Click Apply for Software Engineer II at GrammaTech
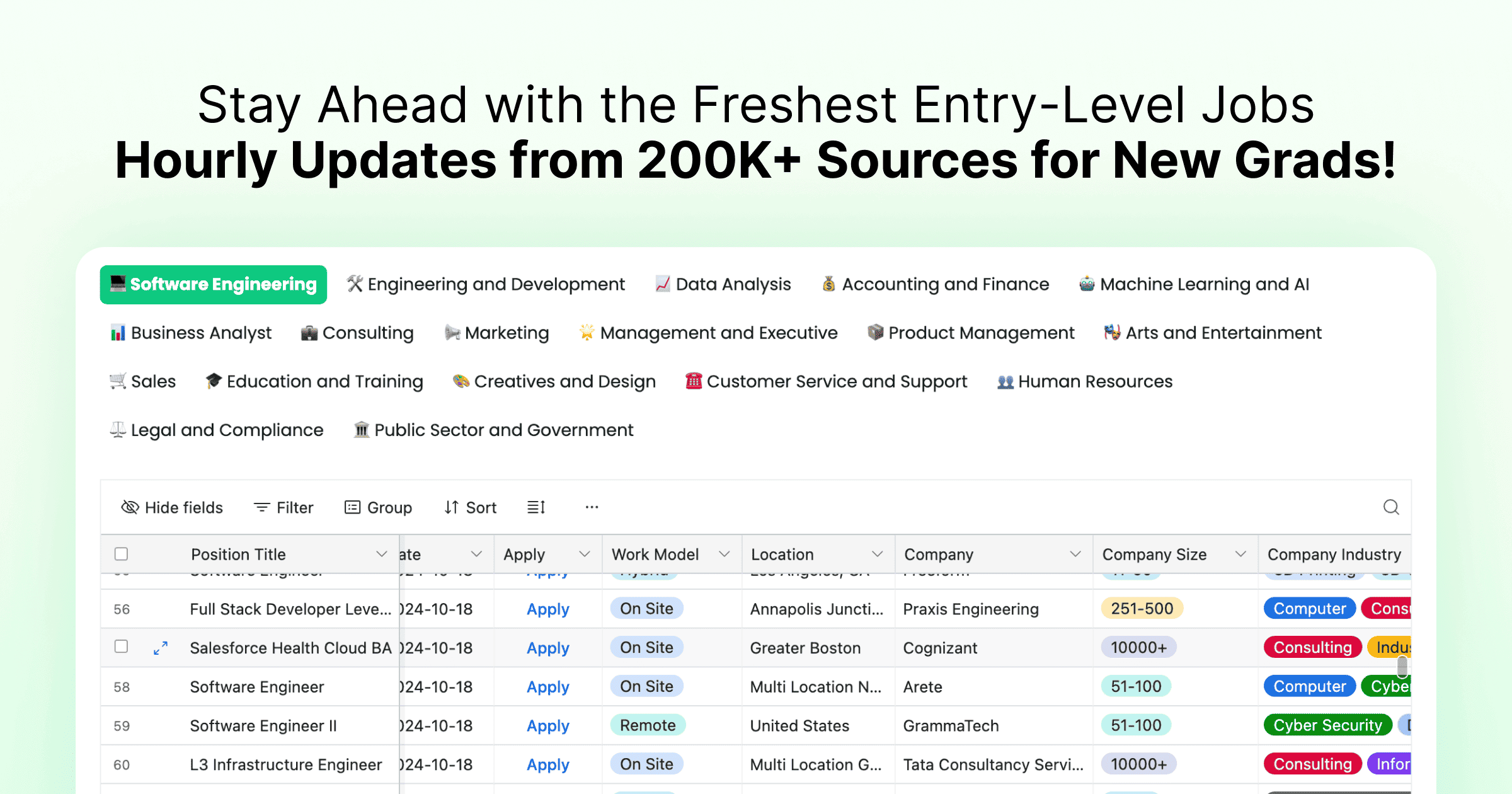 point(547,725)
